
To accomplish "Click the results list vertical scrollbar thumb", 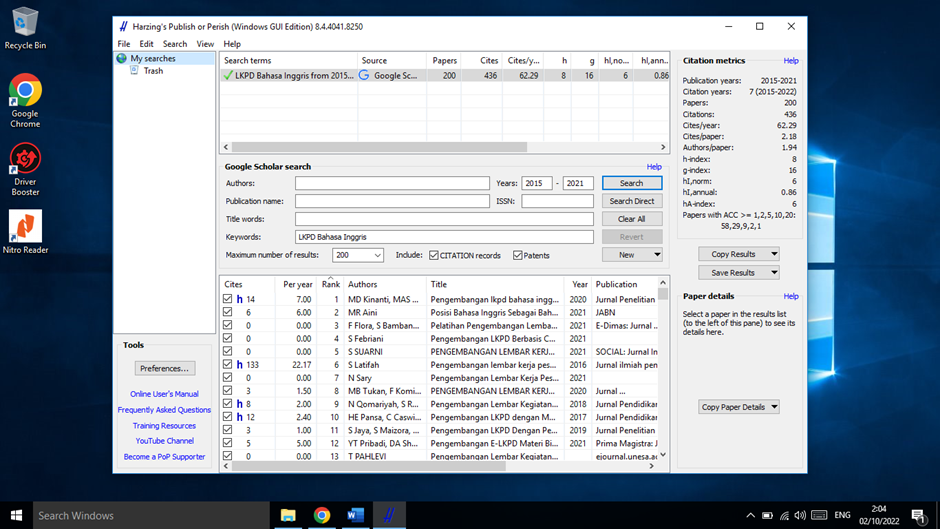I will (662, 294).
